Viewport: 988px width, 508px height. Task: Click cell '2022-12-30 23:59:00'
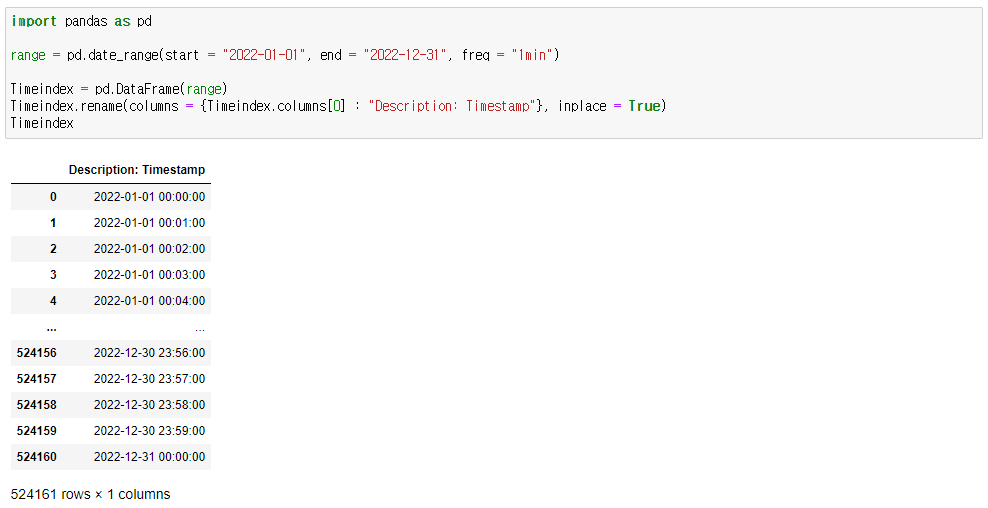(149, 431)
